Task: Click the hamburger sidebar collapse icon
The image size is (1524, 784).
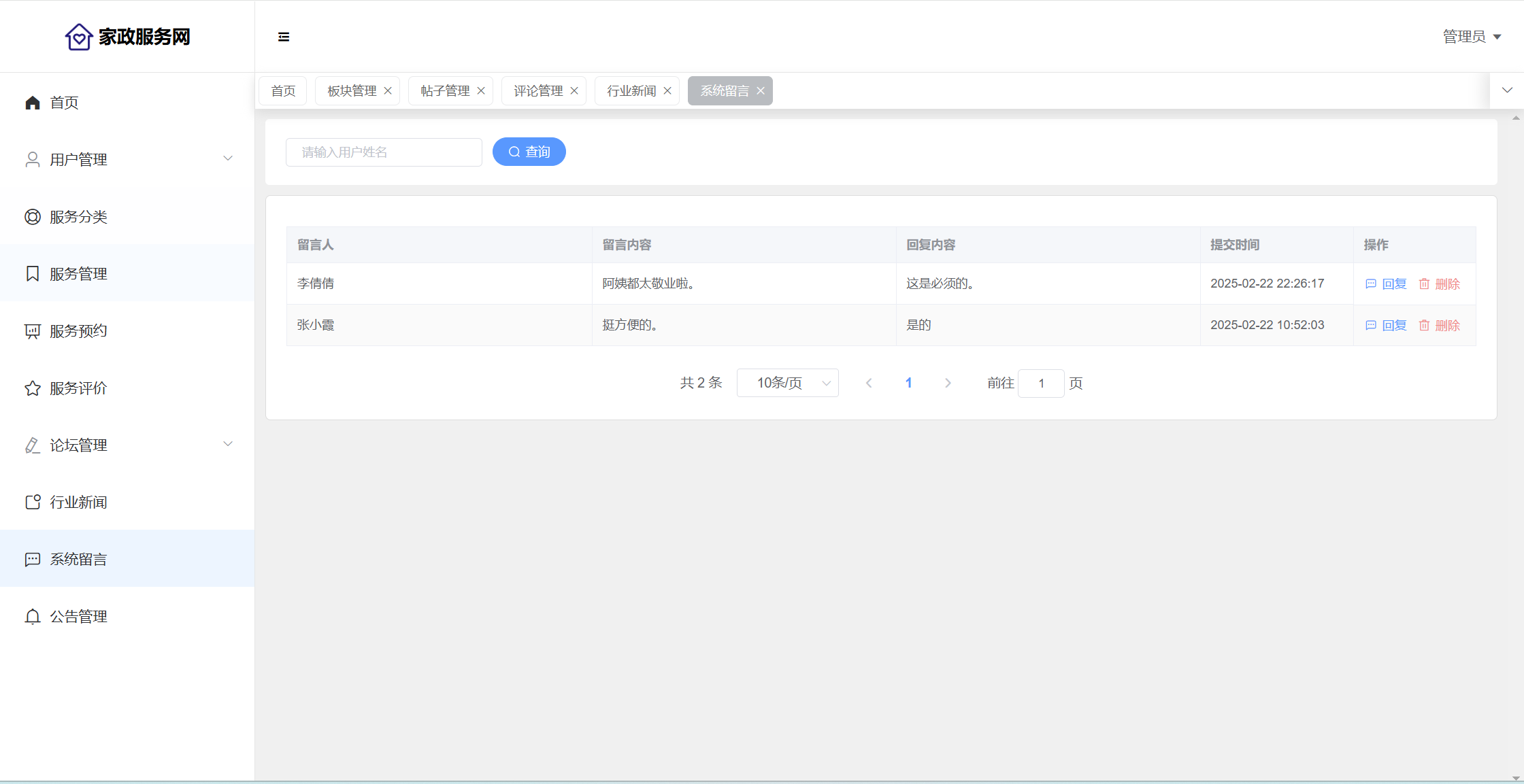Action: point(284,37)
